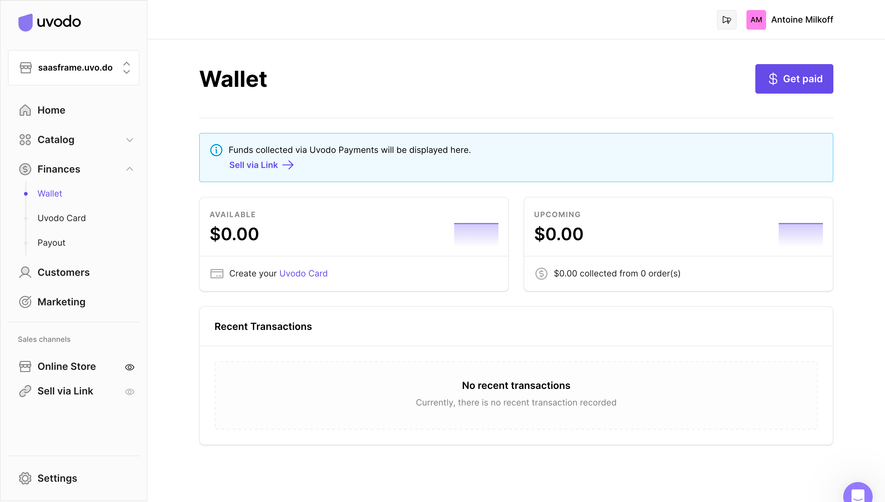
Task: Open Online Store sales channel
Action: pyautogui.click(x=67, y=366)
